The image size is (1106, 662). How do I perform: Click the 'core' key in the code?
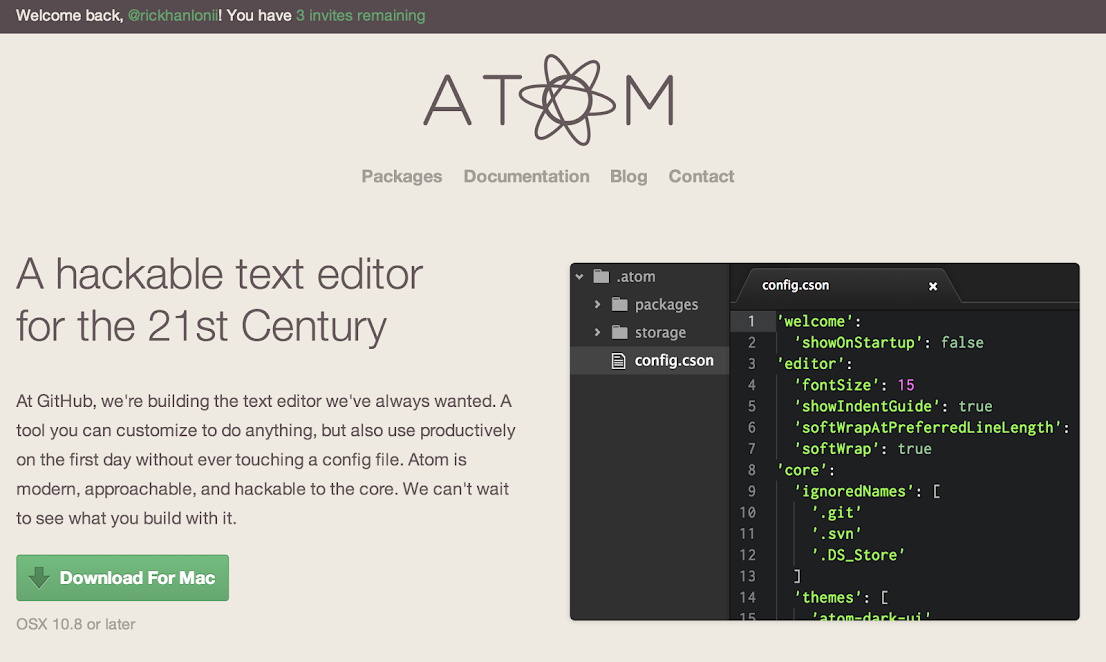coord(802,470)
